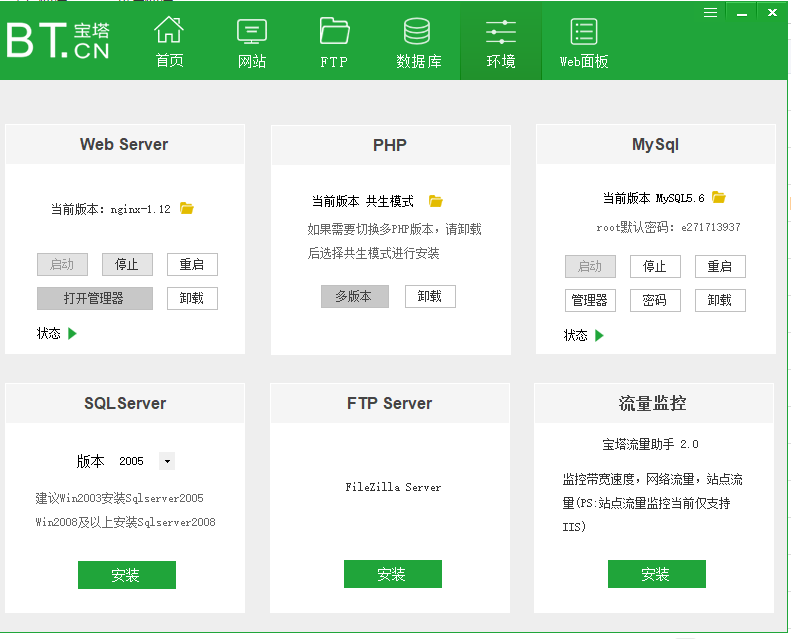The height and width of the screenshot is (639, 791).
Task: Click the 建议Win2003安装Sqlserver2005 text
Action: tap(120, 498)
